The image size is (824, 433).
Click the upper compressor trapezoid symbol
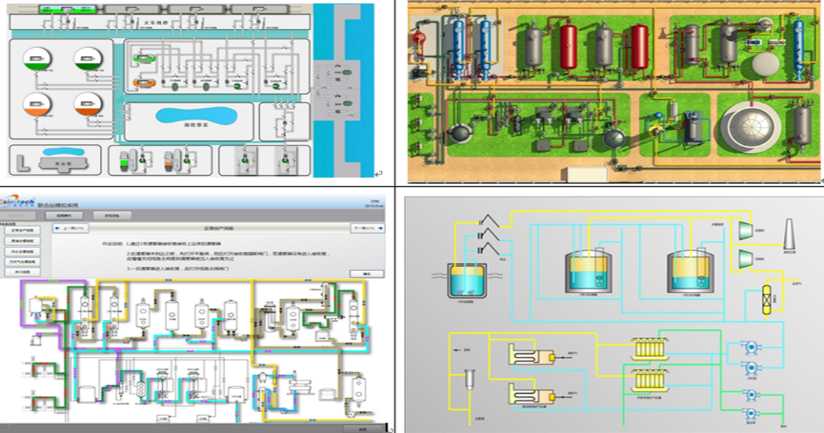[746, 230]
